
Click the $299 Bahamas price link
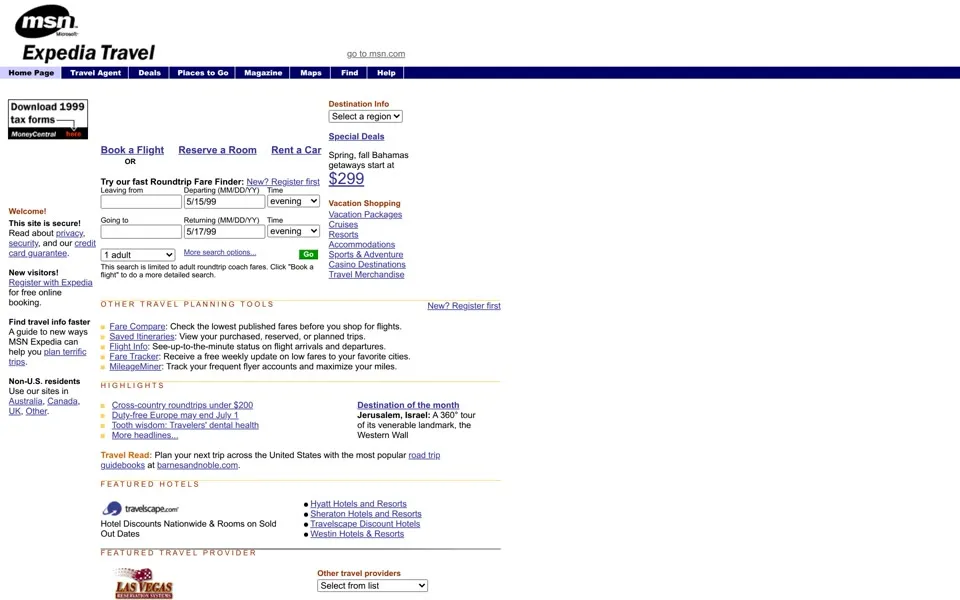pyautogui.click(x=346, y=179)
